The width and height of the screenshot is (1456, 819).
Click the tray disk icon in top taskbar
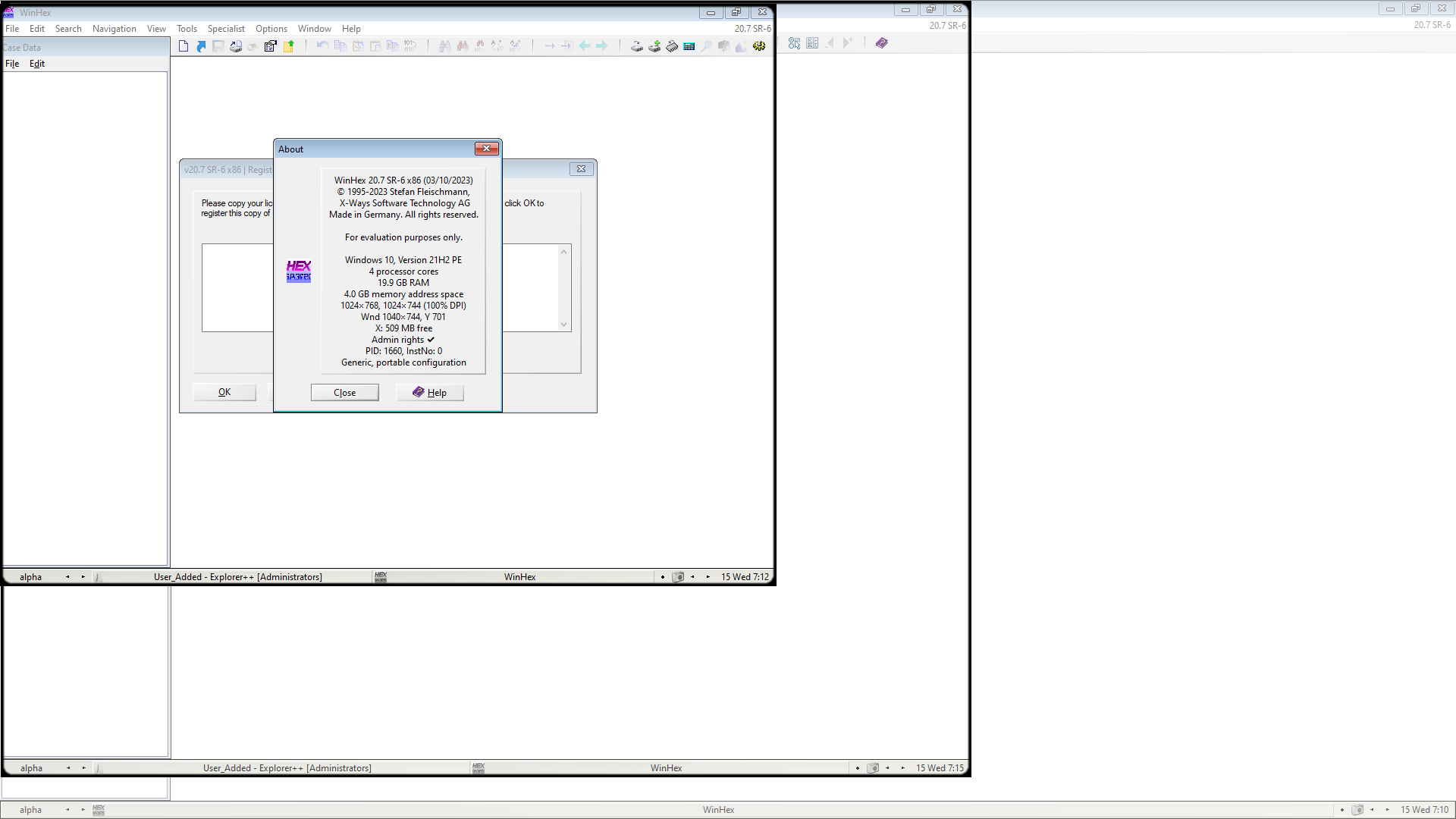(x=679, y=577)
